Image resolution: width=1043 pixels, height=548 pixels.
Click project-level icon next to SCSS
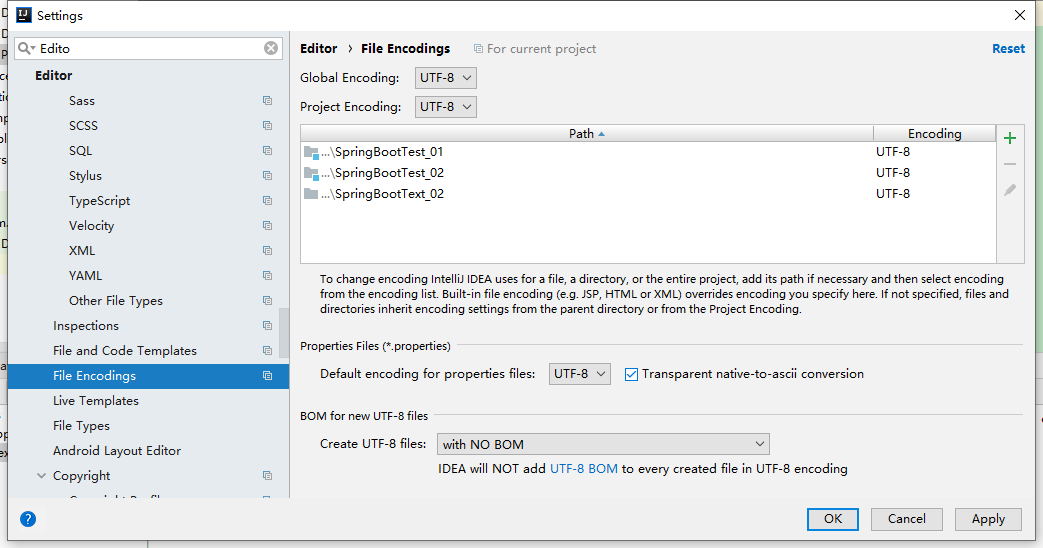coord(267,126)
